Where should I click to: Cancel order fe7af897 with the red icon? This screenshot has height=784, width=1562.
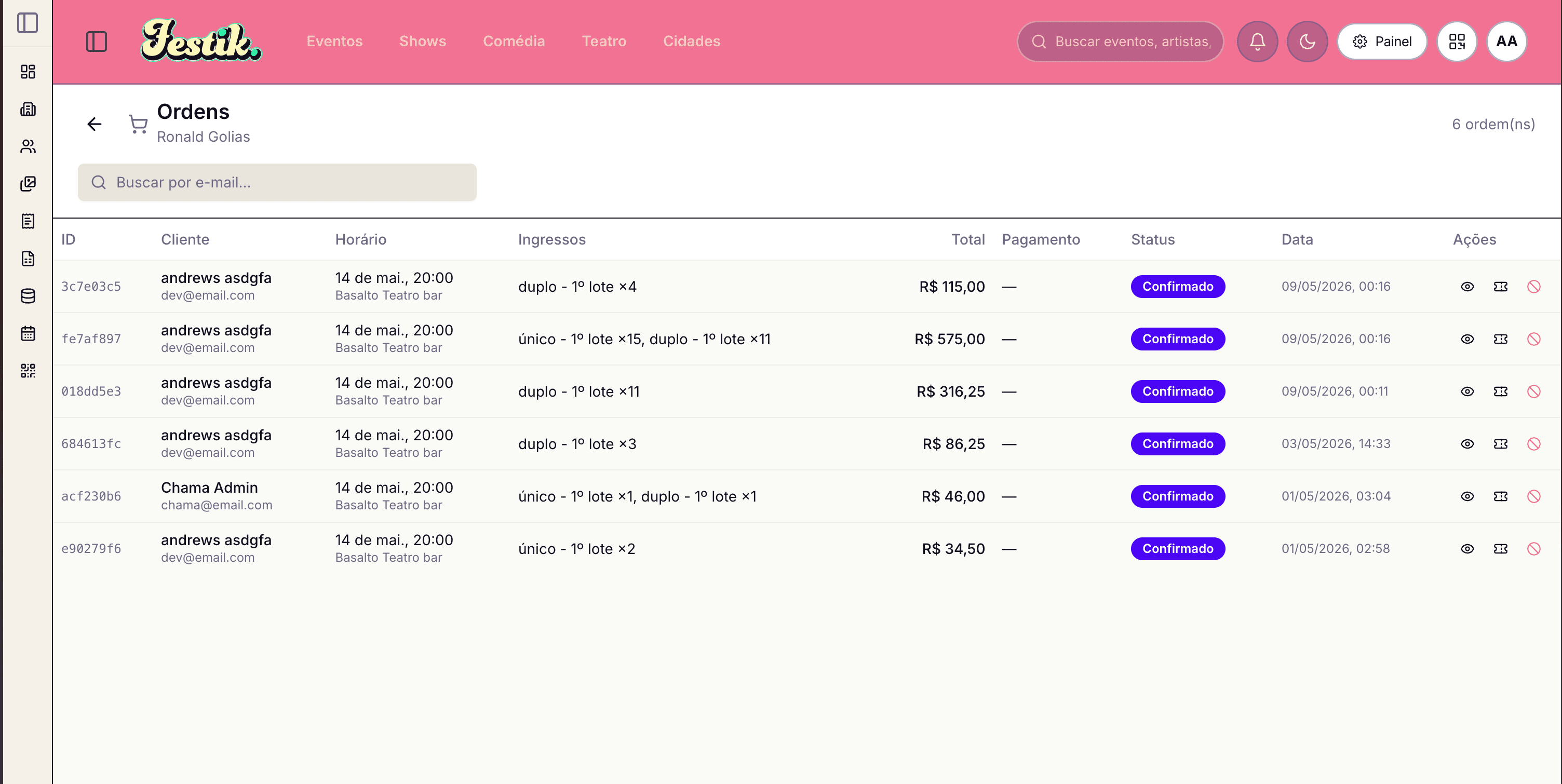point(1533,339)
